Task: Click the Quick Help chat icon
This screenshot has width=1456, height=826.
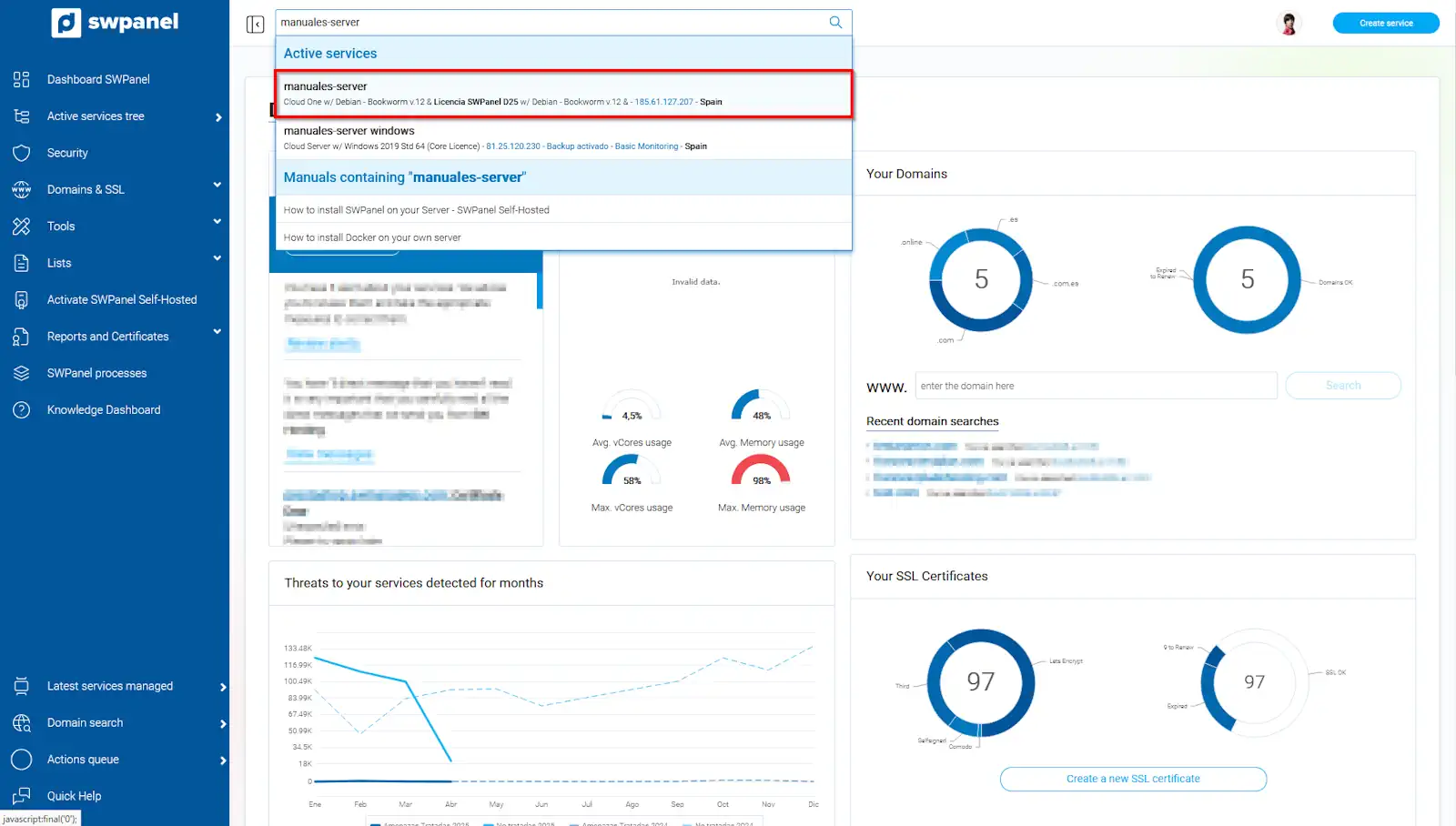Action: tap(22, 796)
